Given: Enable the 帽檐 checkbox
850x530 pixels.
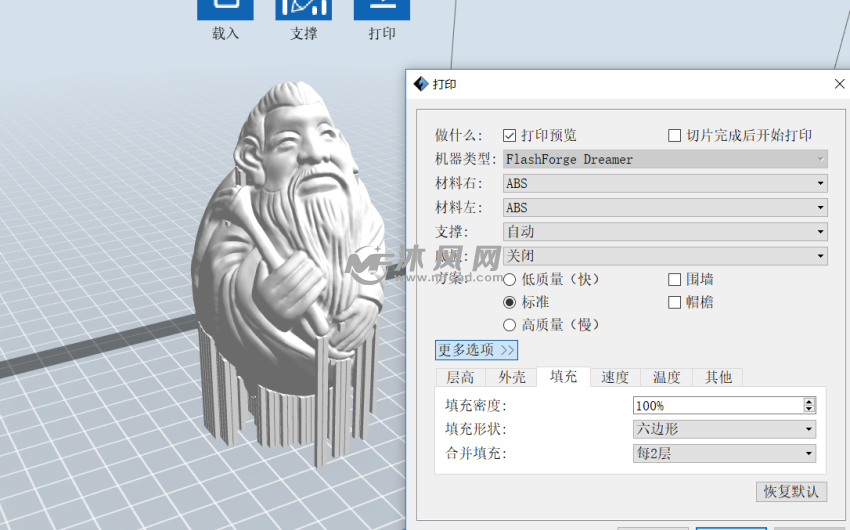Looking at the screenshot, I should pos(675,302).
